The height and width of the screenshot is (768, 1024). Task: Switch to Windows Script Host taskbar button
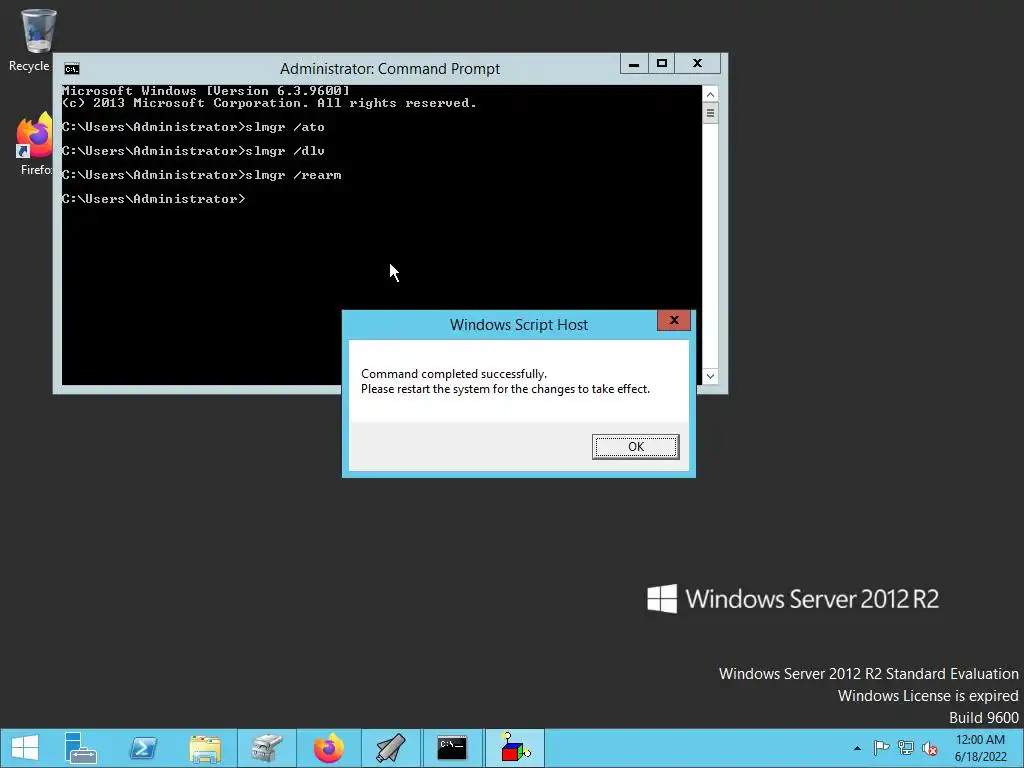coord(515,748)
